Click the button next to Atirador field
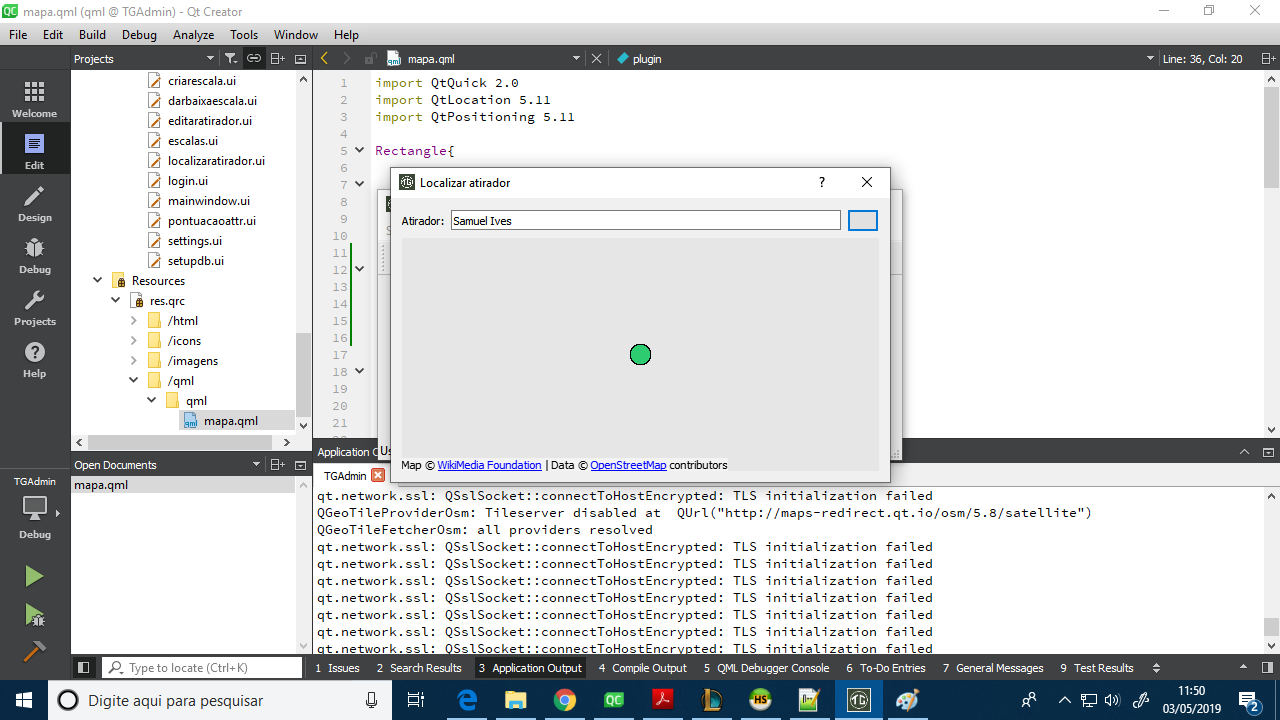Image resolution: width=1280 pixels, height=720 pixels. tap(862, 221)
